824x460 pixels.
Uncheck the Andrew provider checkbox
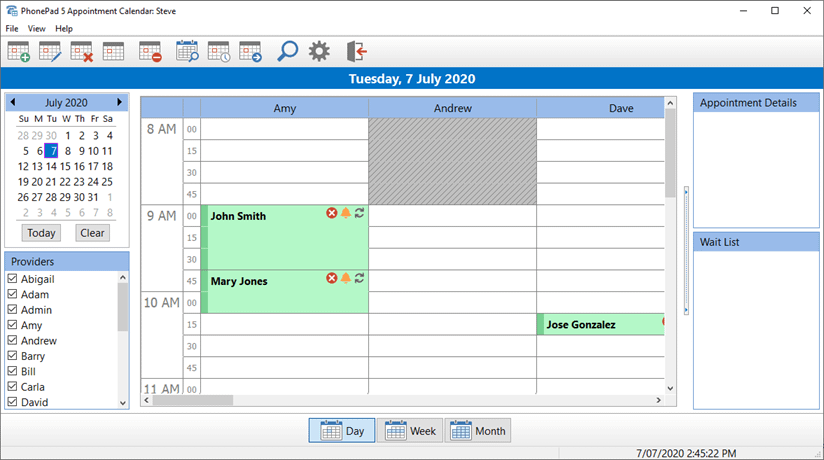(13, 340)
